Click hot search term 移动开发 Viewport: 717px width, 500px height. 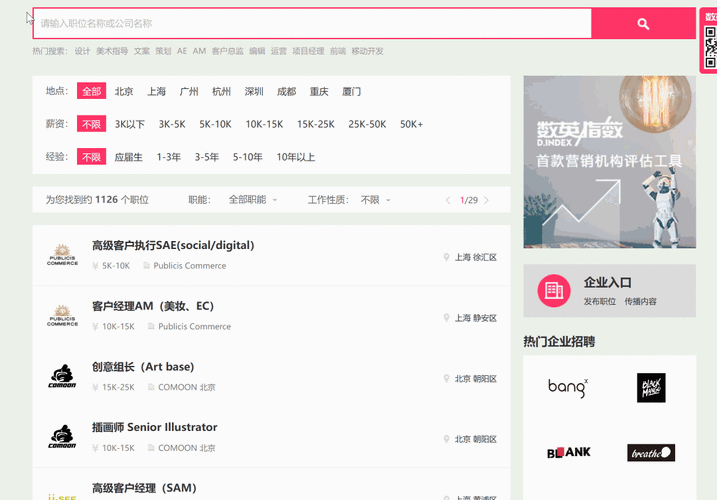point(367,51)
